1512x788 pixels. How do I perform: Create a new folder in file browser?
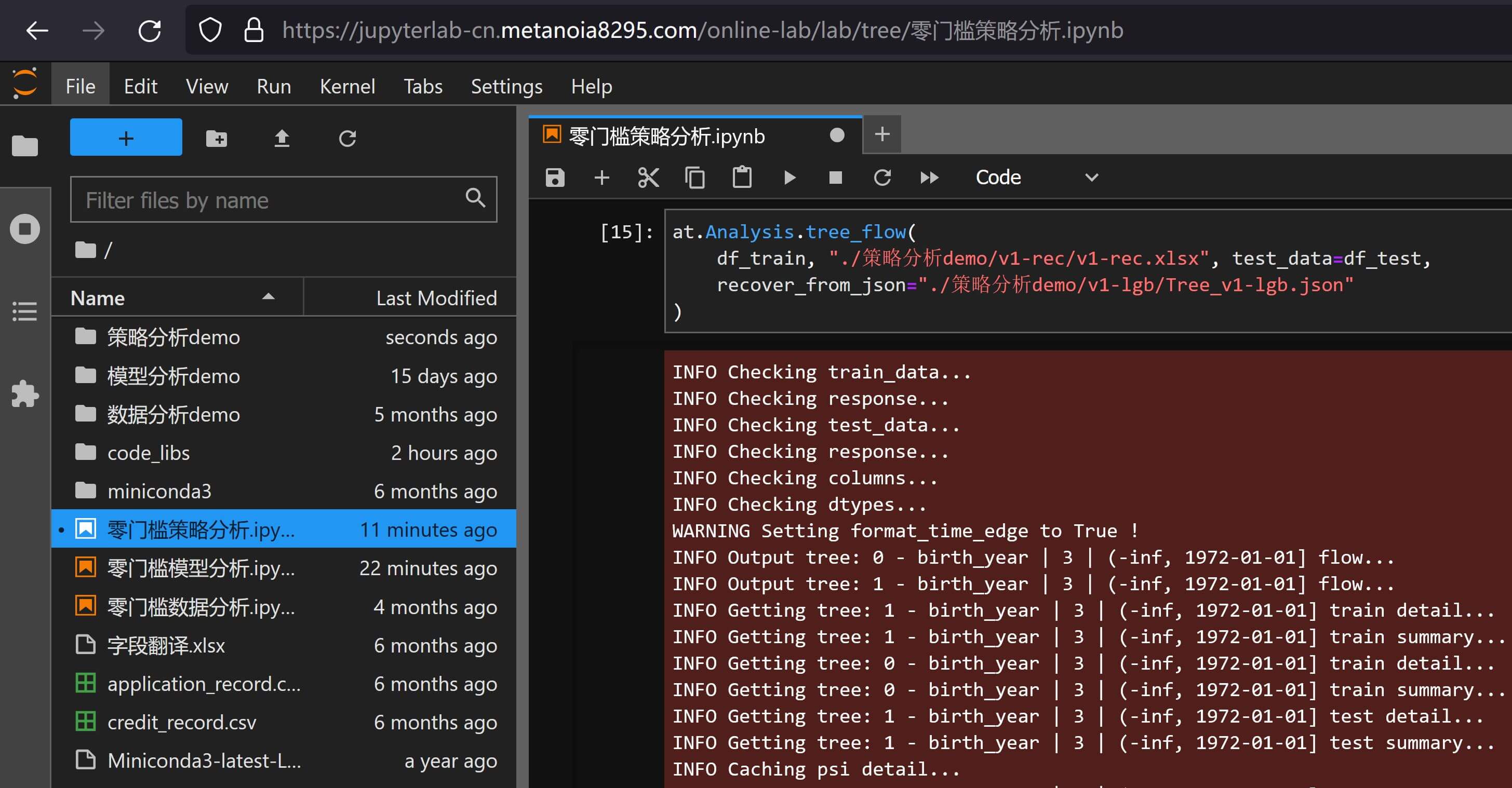pyautogui.click(x=217, y=139)
